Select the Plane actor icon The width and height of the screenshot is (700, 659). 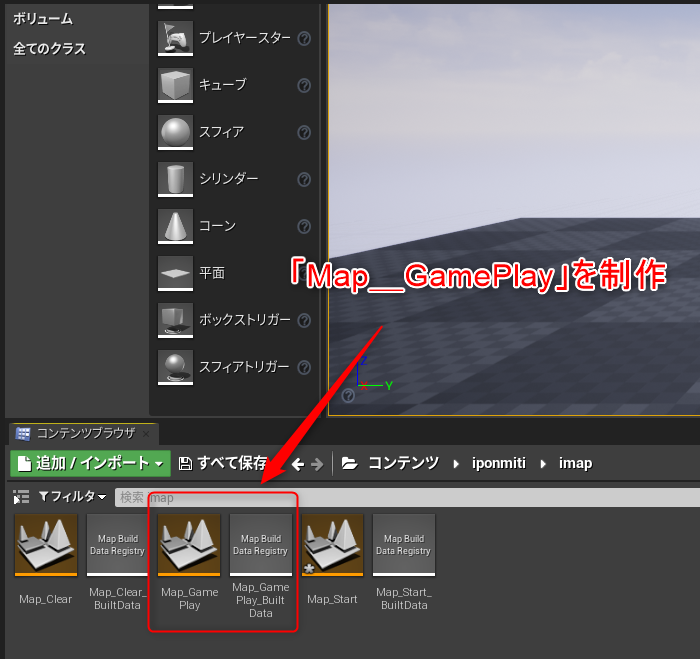tap(175, 273)
